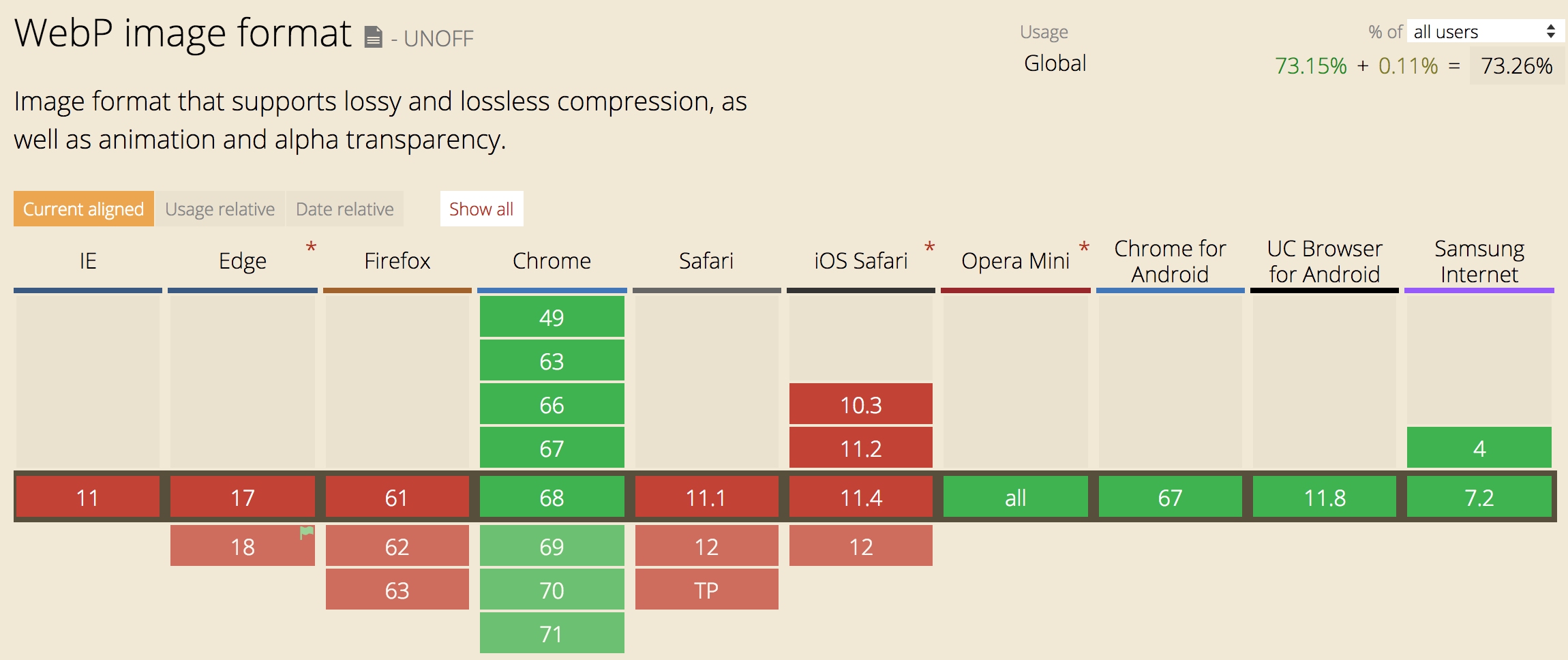Click the Chrome column header
The width and height of the screenshot is (1568, 660).
coord(552,261)
